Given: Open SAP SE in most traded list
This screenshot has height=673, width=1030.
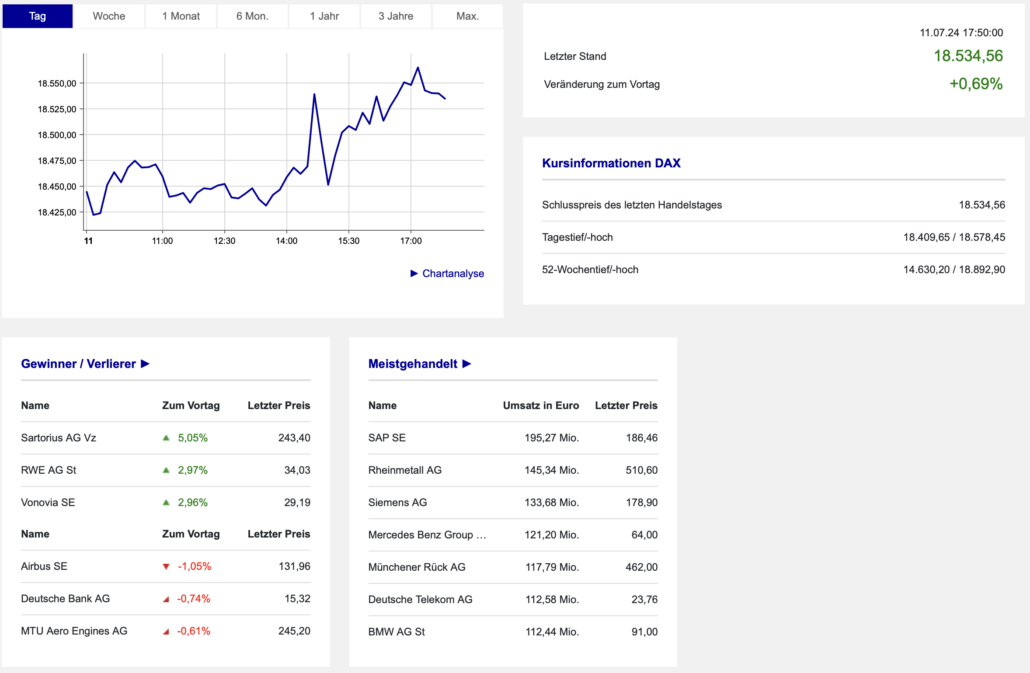Looking at the screenshot, I should click(387, 438).
